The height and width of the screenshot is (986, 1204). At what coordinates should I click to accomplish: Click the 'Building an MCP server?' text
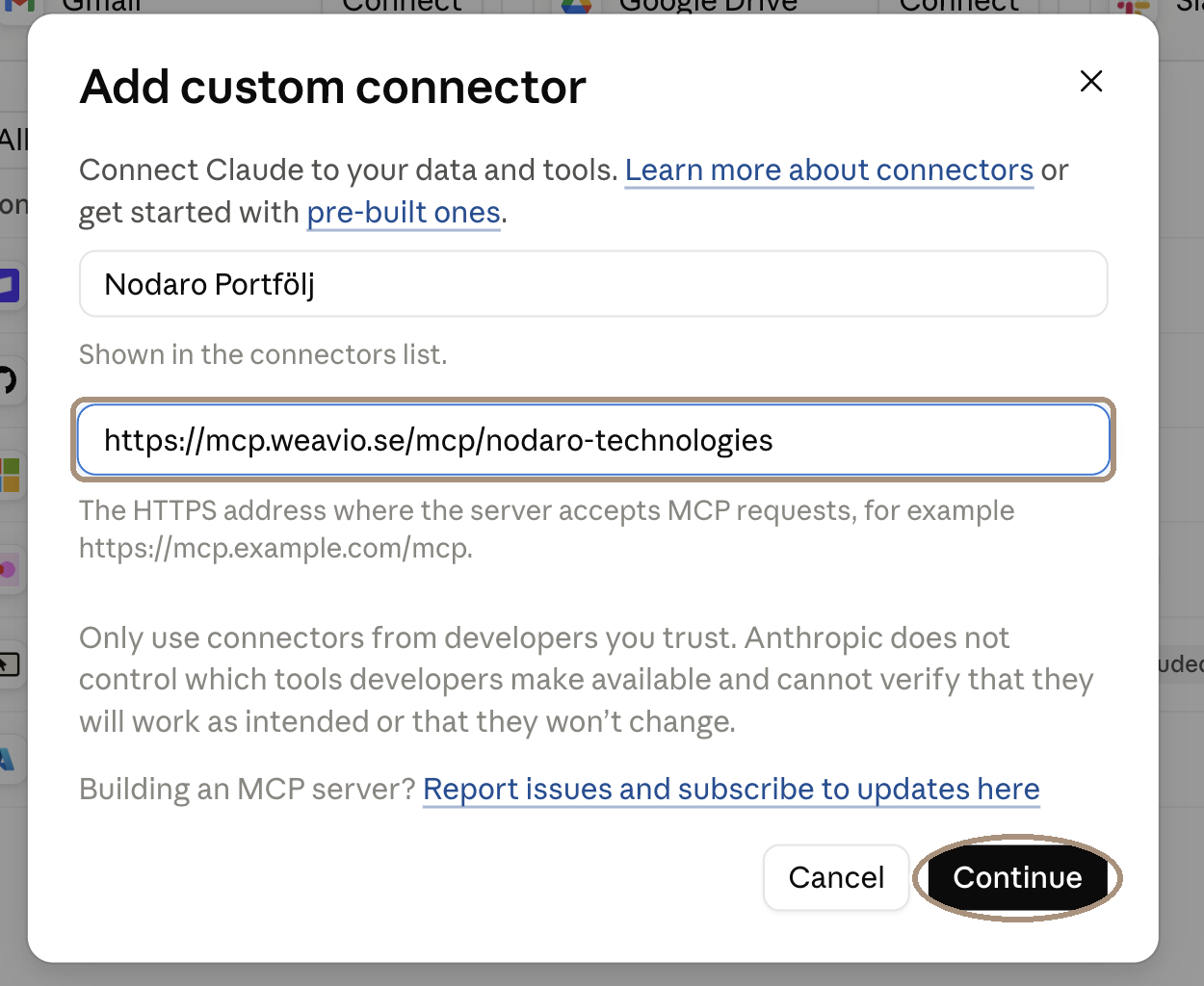click(x=248, y=790)
